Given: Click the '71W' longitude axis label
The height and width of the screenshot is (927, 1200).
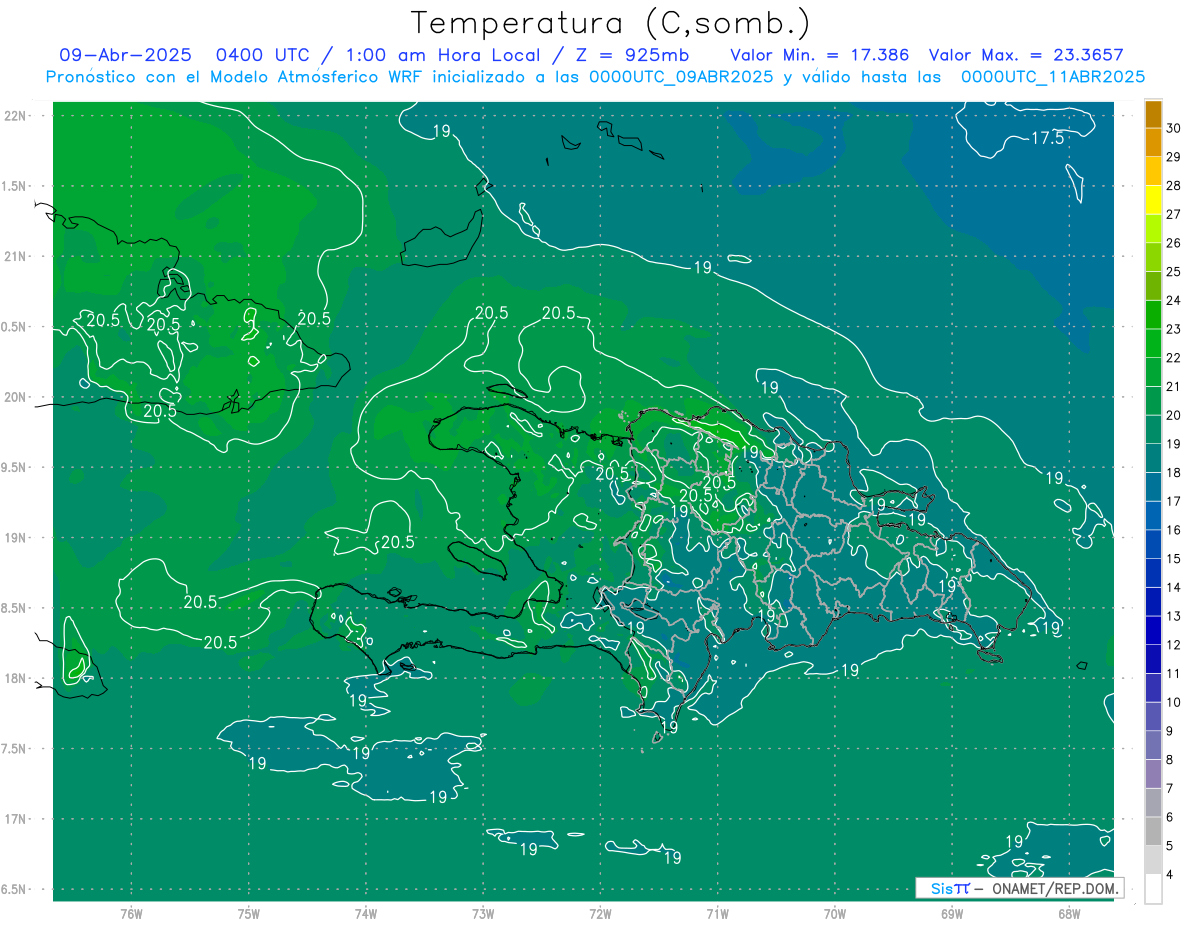Looking at the screenshot, I should point(717,913).
